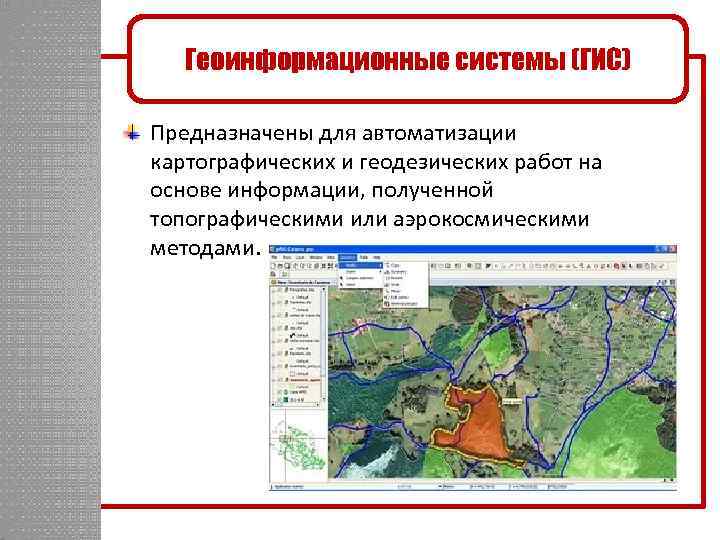This screenshot has height=540, width=720.
Task: Click the layer list vertical scrollbar
Action: pyautogui.click(x=324, y=344)
